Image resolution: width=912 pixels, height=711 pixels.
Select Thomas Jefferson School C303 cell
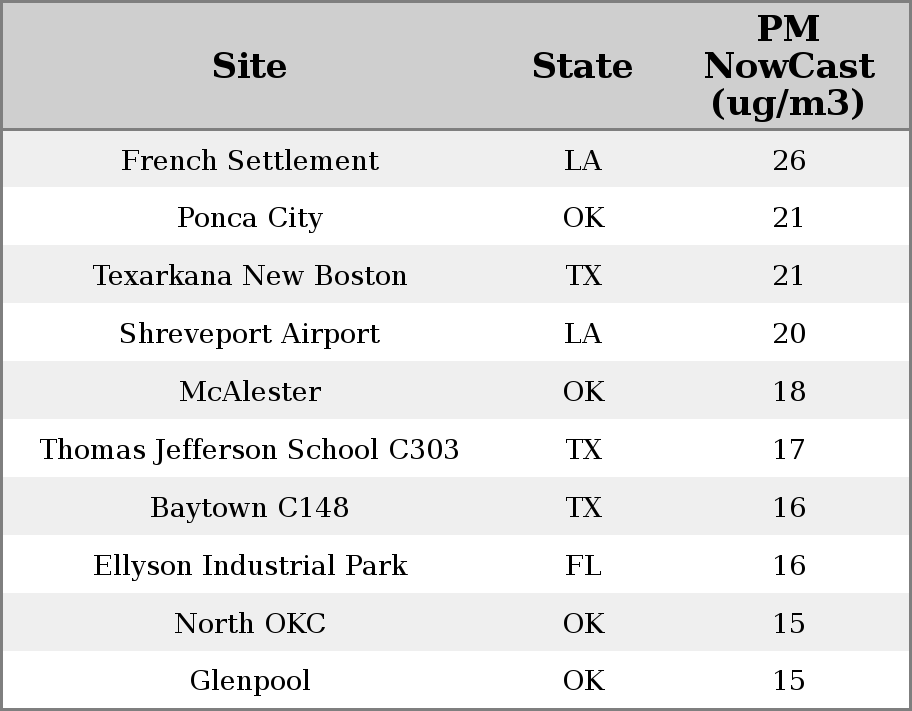pos(249,450)
